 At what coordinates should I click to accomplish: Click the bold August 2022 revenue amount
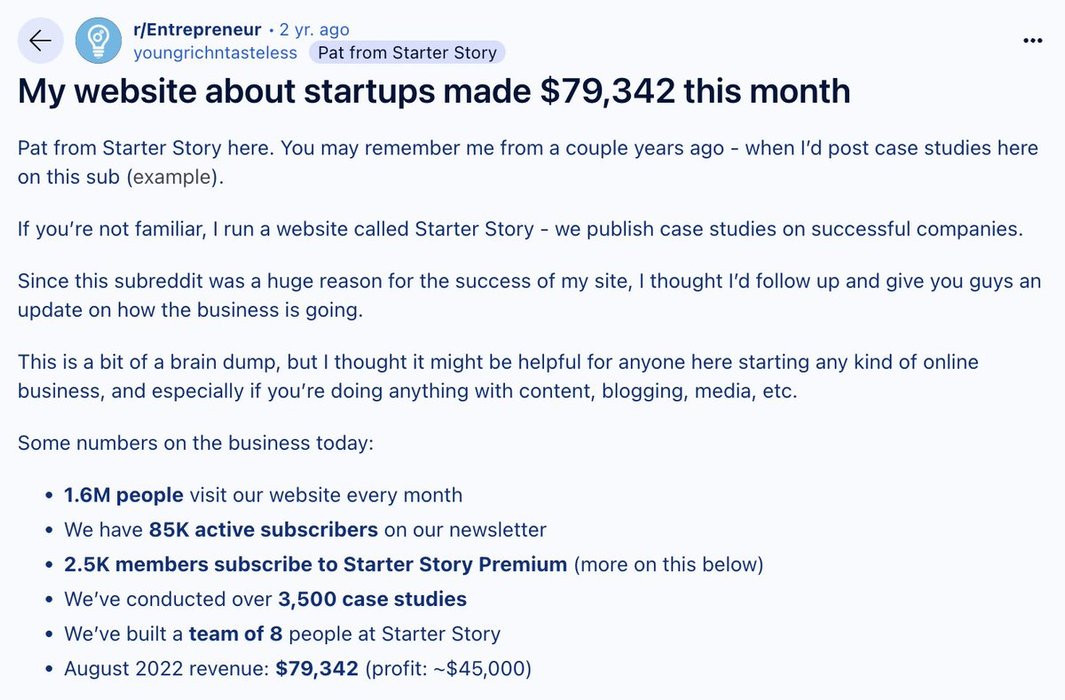pos(317,668)
